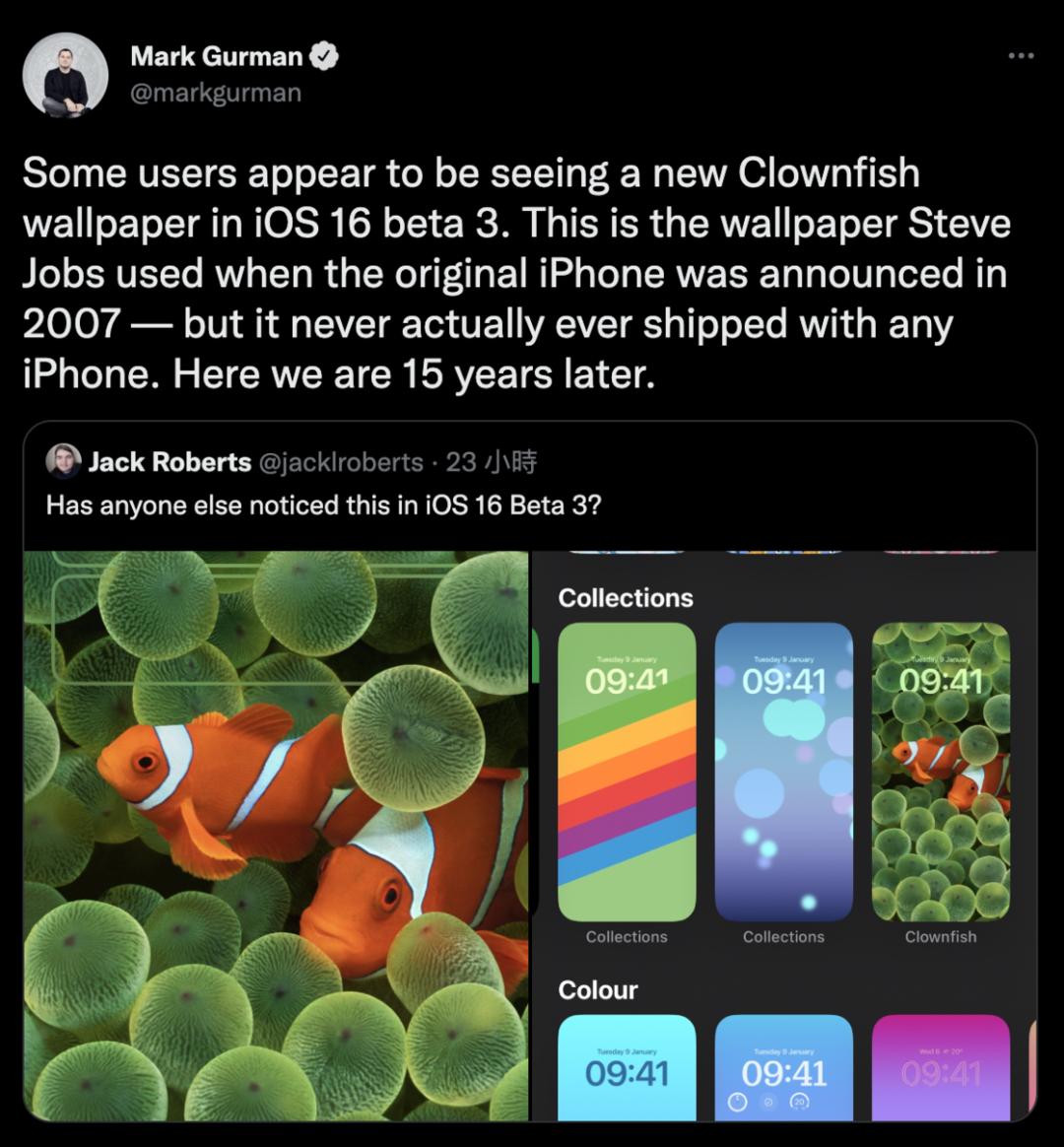Select the rainbow stripes Collections wallpaper
1064x1147 pixels.
627,772
